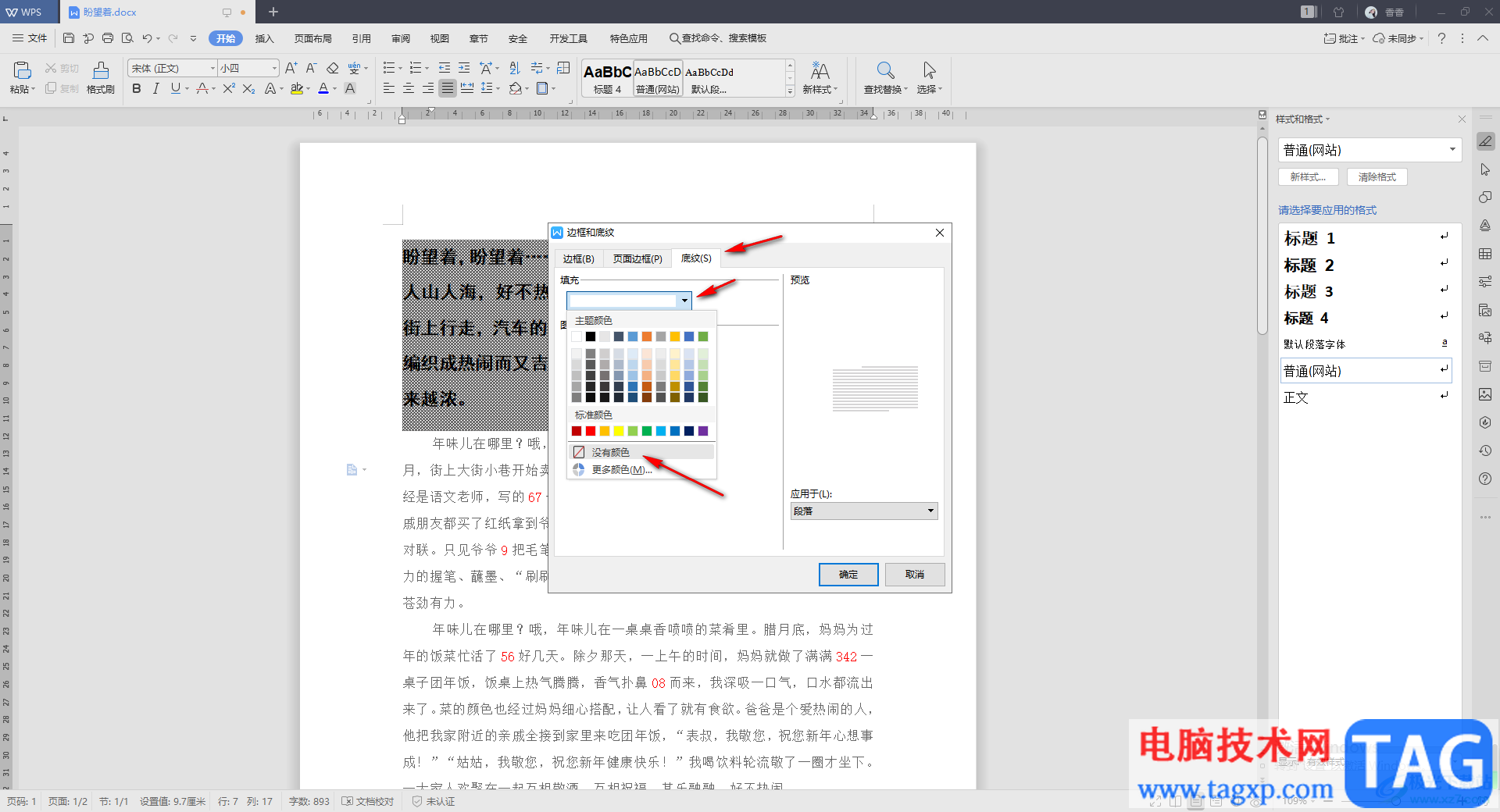Open the Apply To dropdown
This screenshot has width=1500, height=812.
(x=864, y=511)
